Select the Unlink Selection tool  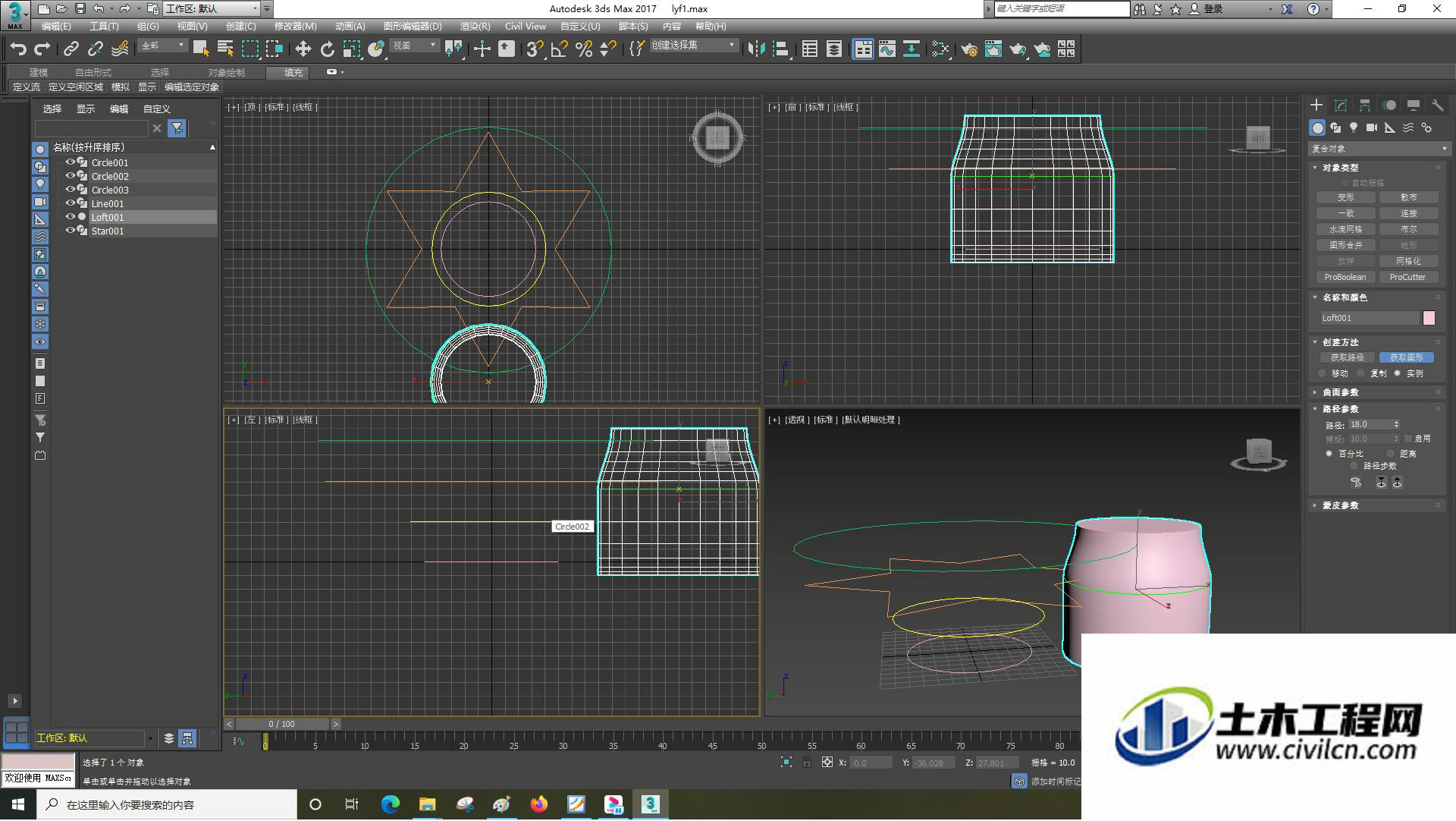(95, 49)
